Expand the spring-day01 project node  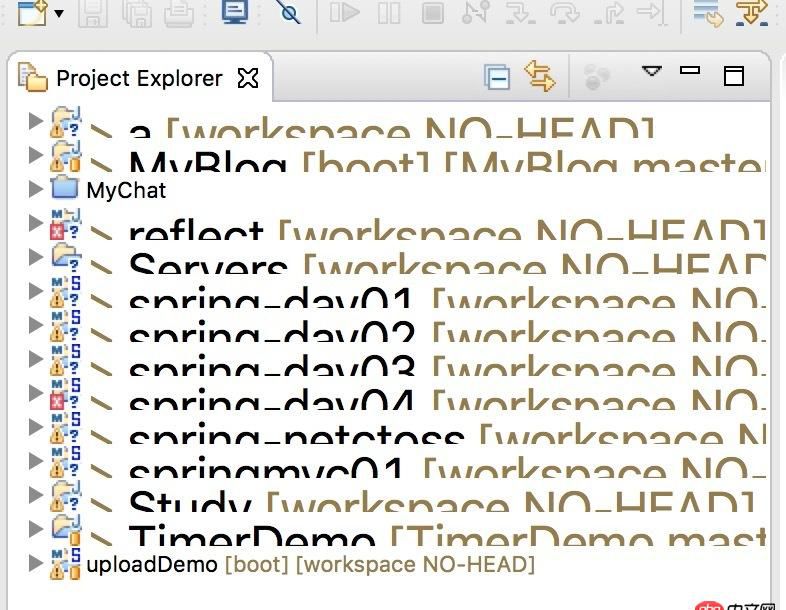36,291
